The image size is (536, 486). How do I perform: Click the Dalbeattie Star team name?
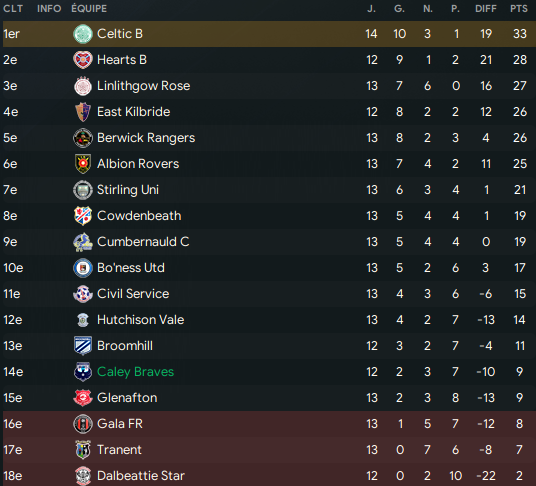pos(141,475)
